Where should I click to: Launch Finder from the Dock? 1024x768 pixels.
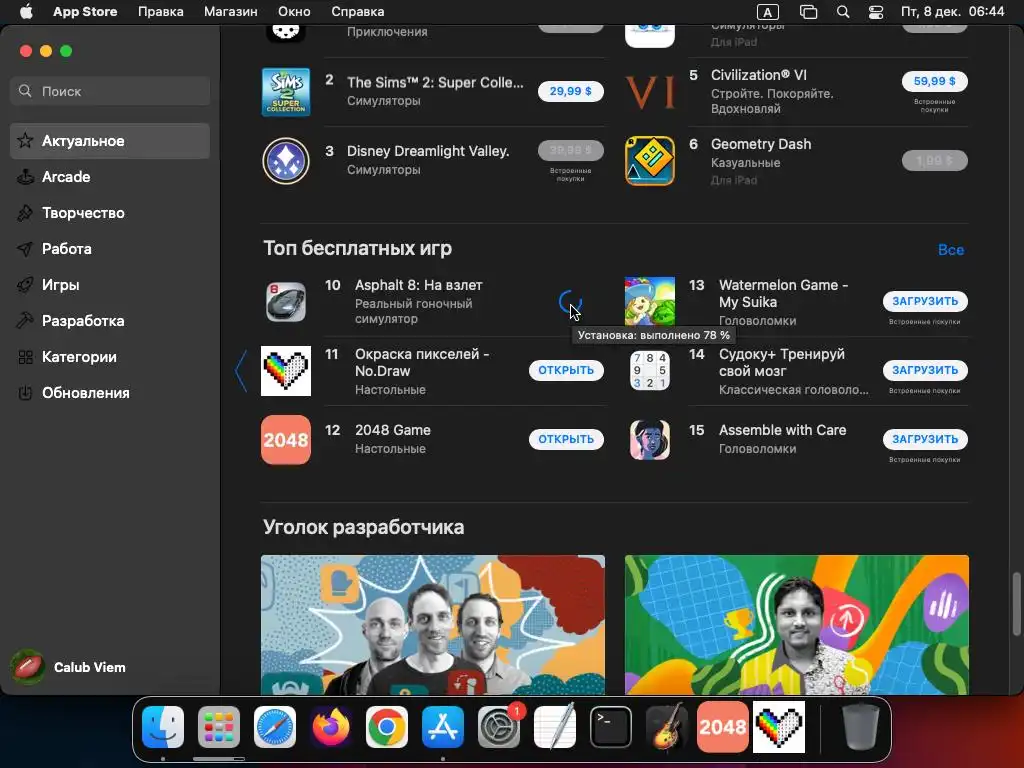[163, 727]
